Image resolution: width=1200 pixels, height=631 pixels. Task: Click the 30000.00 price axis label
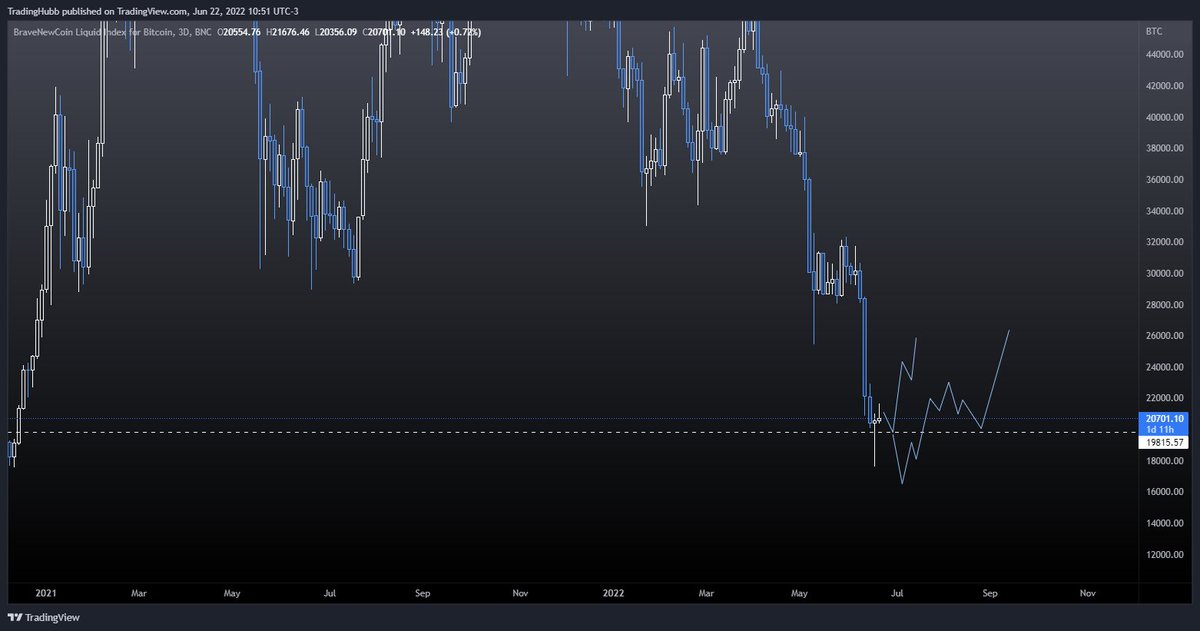pos(1165,273)
